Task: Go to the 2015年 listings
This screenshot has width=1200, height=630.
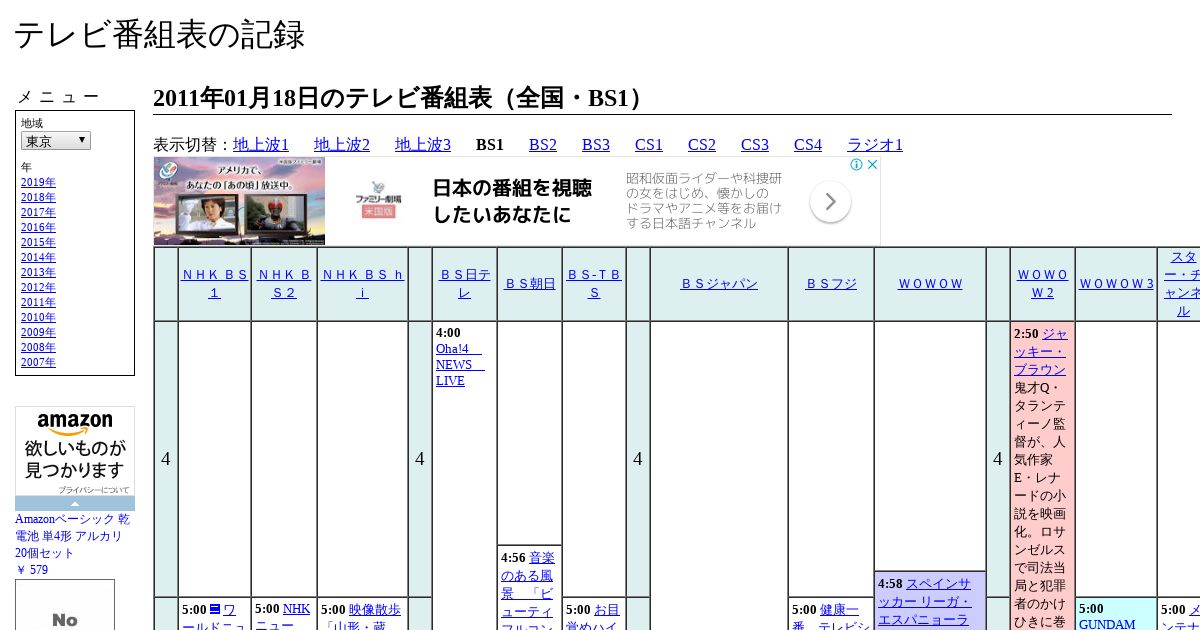Action: point(38,242)
